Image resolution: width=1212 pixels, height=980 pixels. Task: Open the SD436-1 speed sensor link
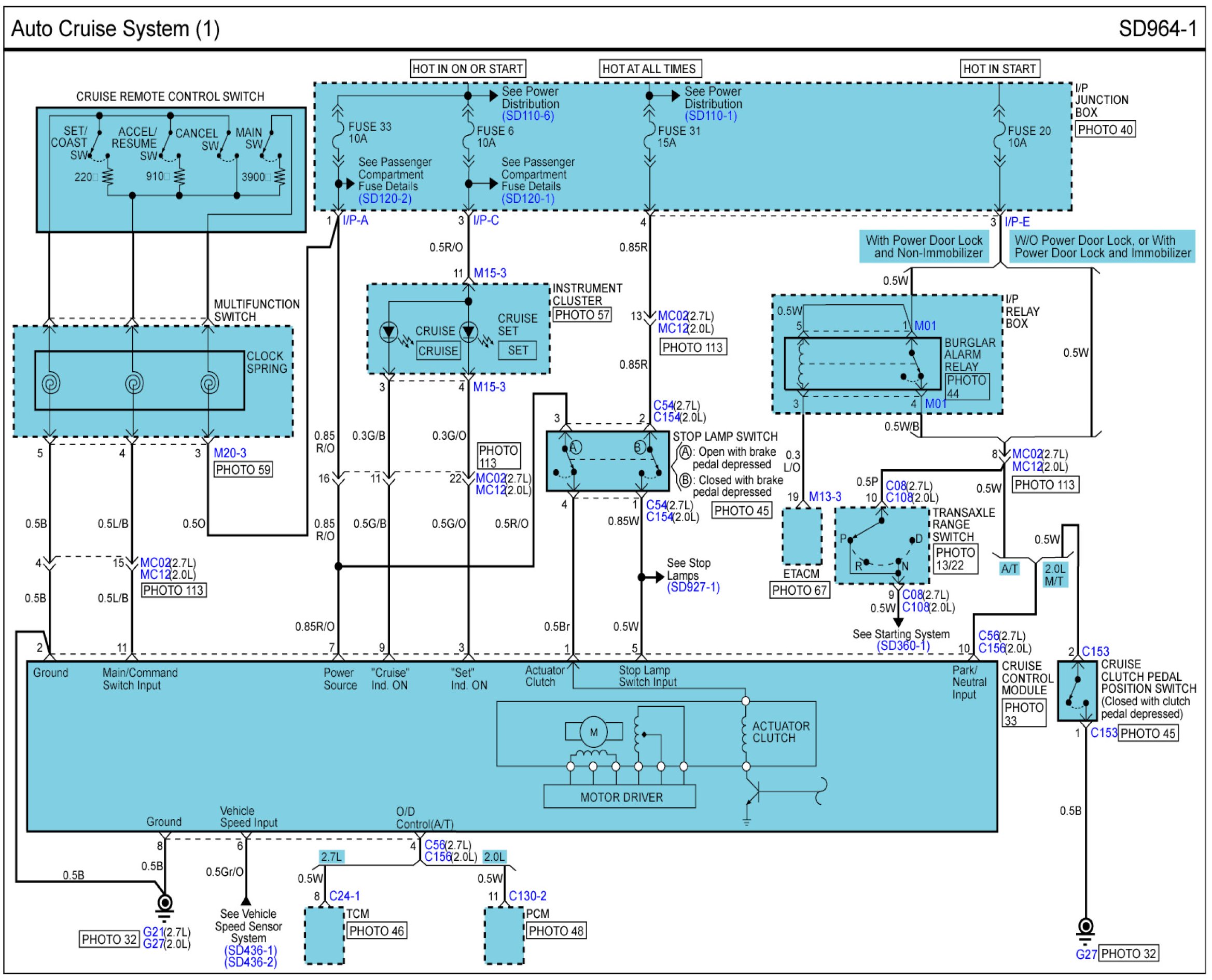click(250, 950)
